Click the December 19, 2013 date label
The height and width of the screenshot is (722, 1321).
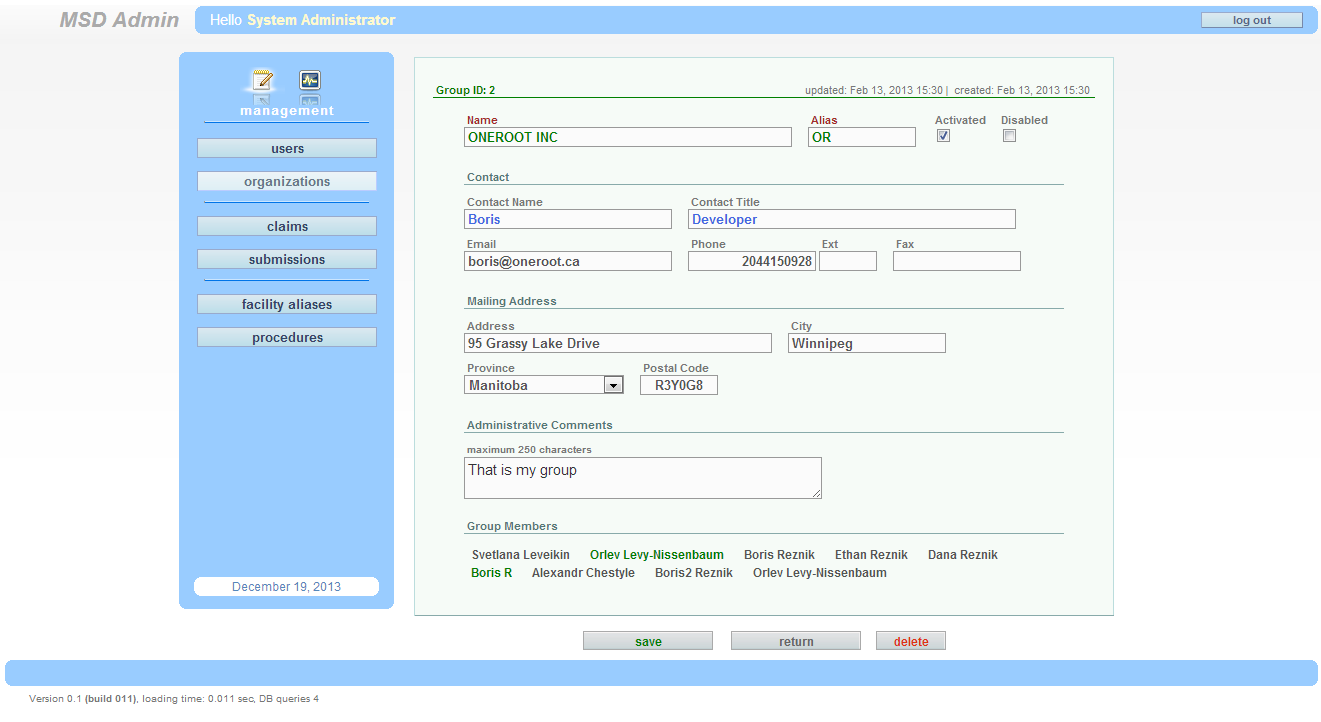(x=286, y=587)
